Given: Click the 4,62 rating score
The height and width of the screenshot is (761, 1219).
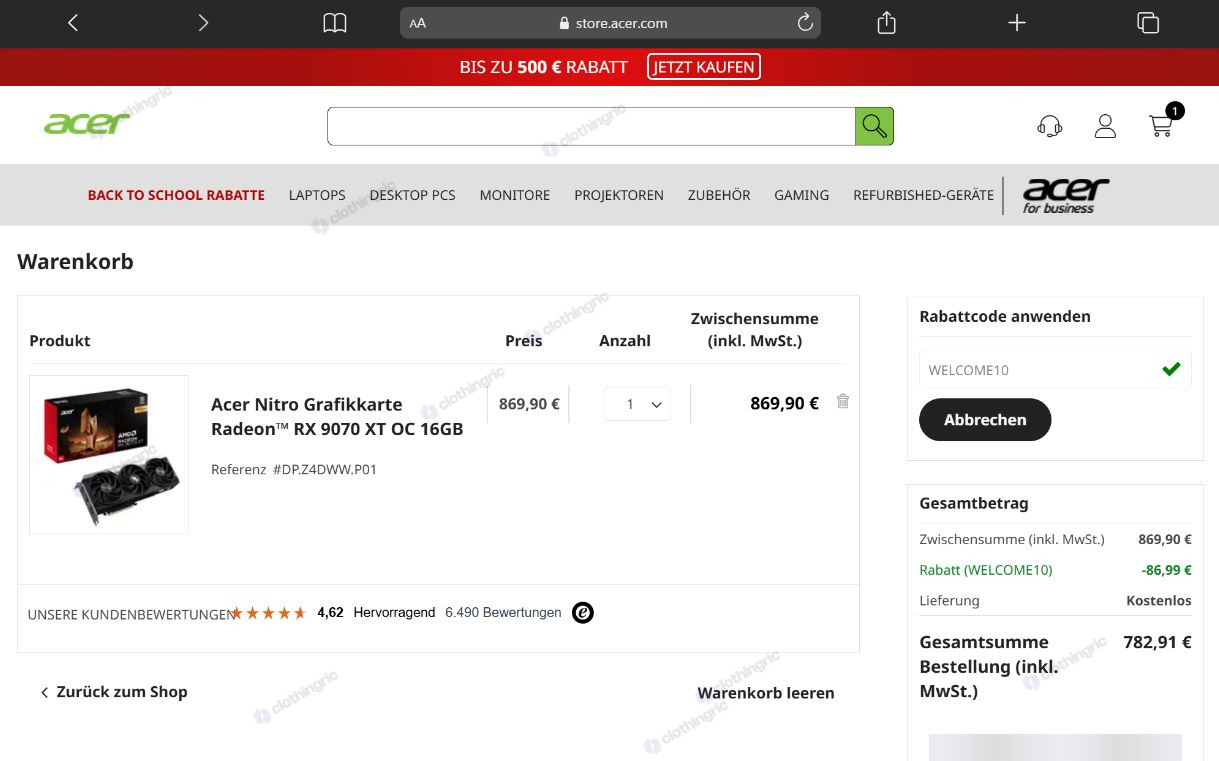Looking at the screenshot, I should click(330, 613).
